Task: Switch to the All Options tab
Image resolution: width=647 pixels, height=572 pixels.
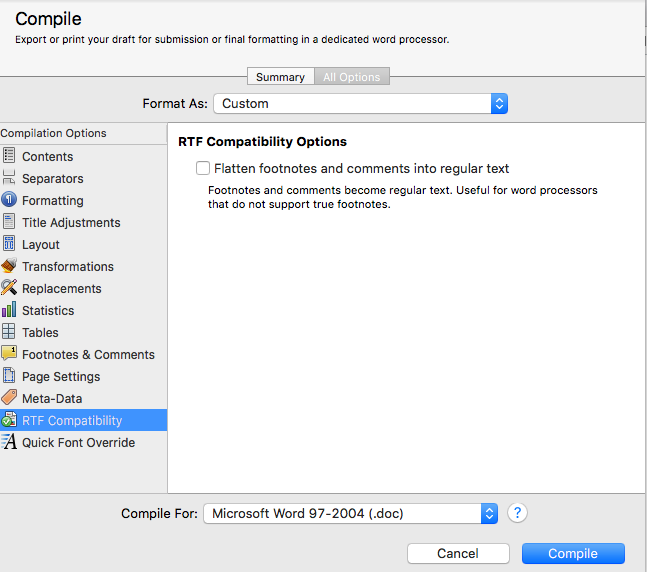Action: click(x=351, y=77)
